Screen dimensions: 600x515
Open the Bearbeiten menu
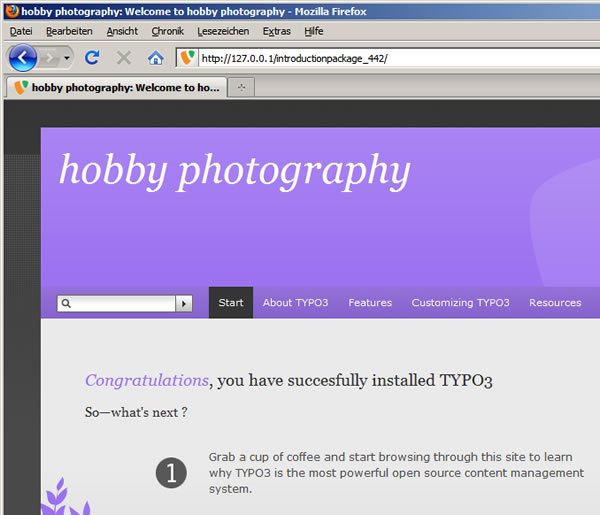pos(69,31)
